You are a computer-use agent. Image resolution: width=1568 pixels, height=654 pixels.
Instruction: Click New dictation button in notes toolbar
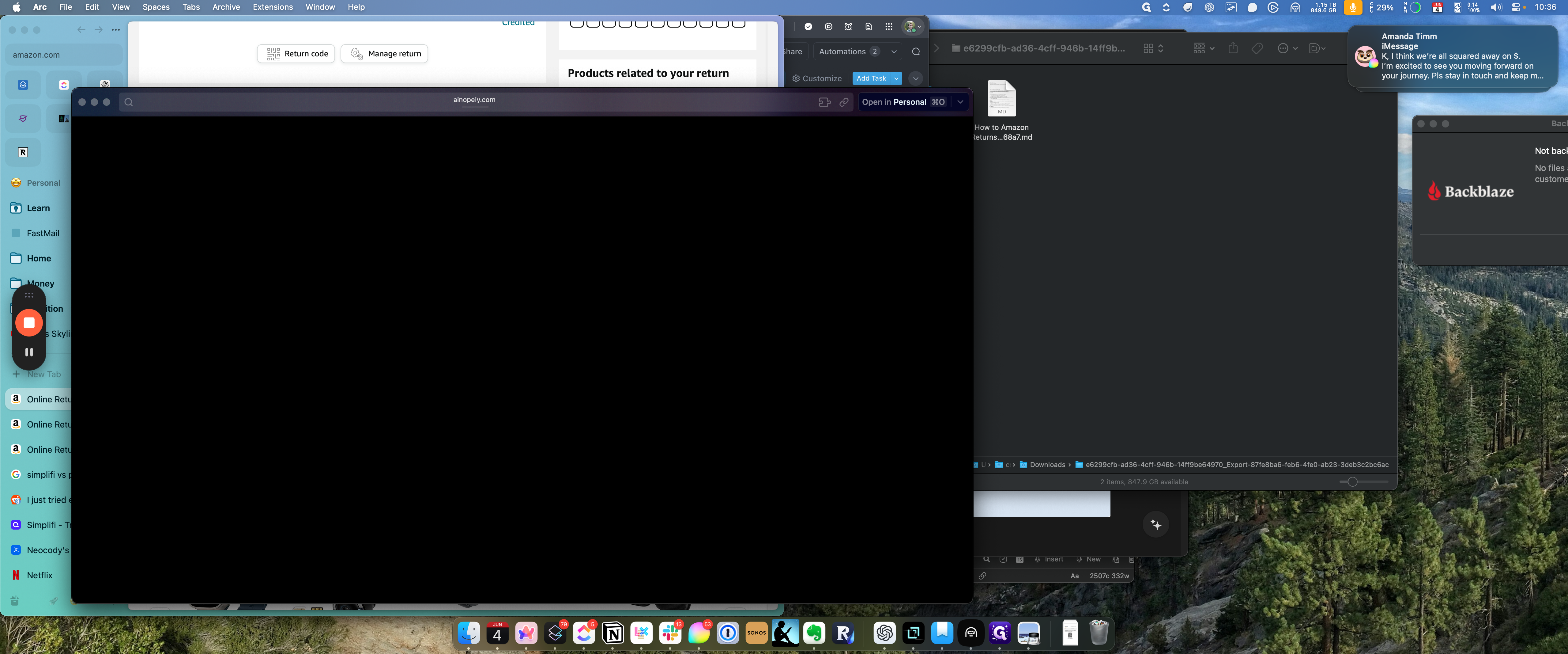(x=1088, y=560)
